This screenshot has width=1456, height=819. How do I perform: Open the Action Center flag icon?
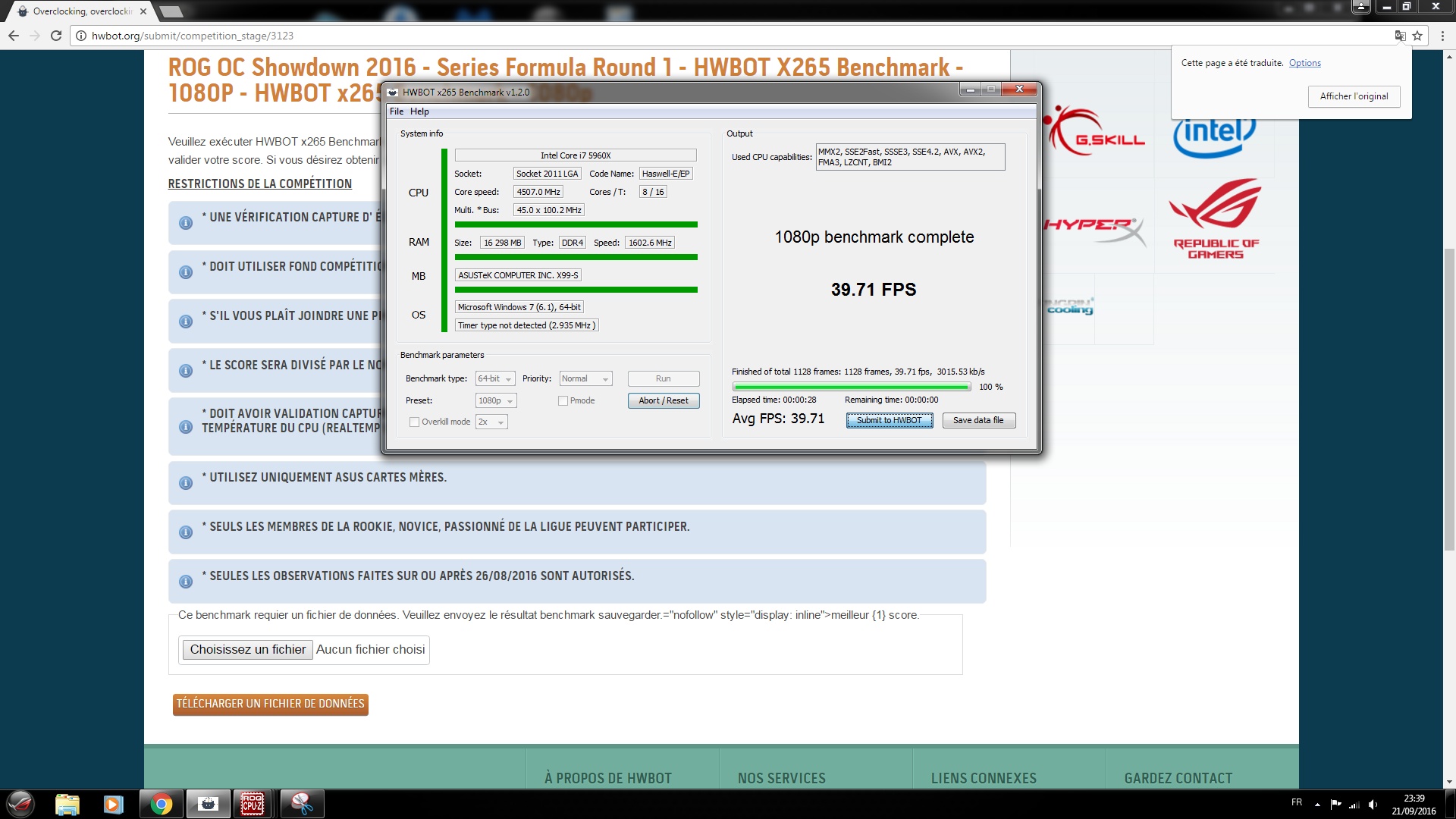point(1335,805)
